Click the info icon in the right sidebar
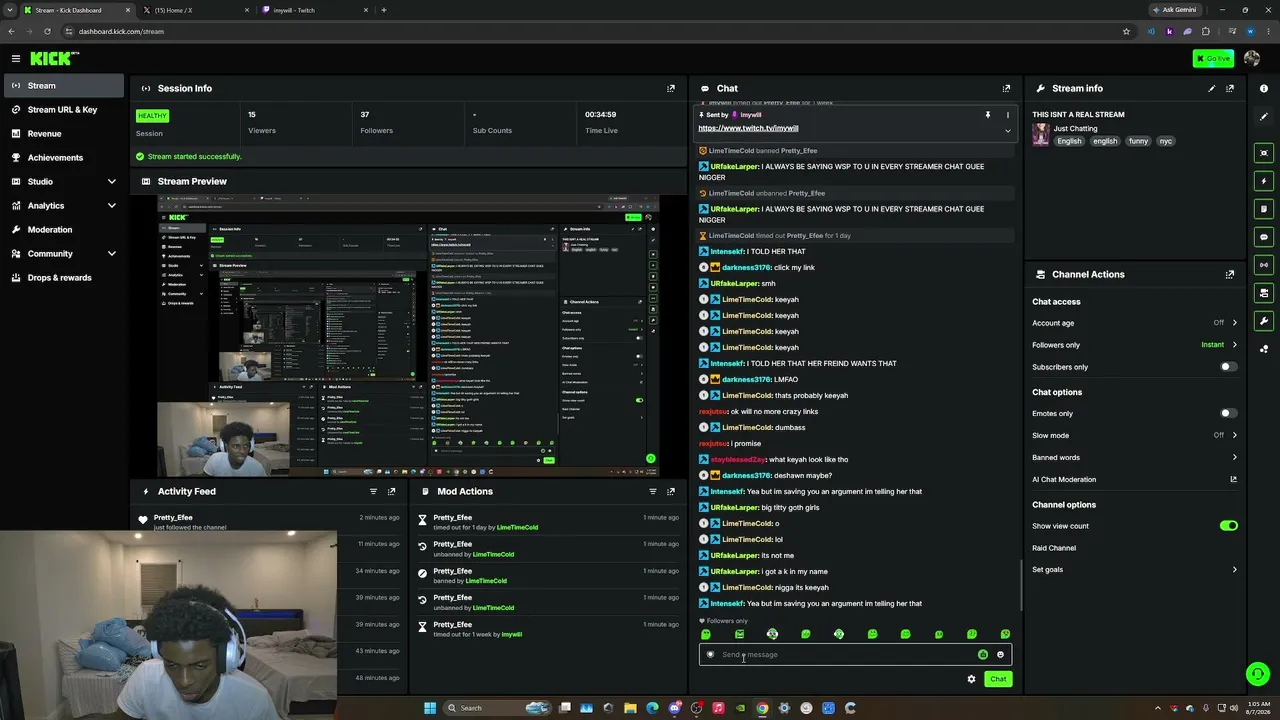Viewport: 1280px width, 720px height. tap(1264, 89)
